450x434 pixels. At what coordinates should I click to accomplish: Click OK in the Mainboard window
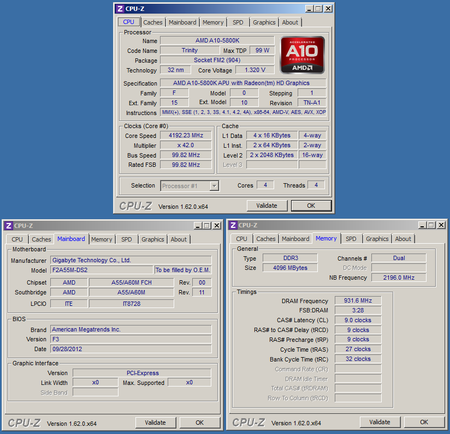[200, 423]
